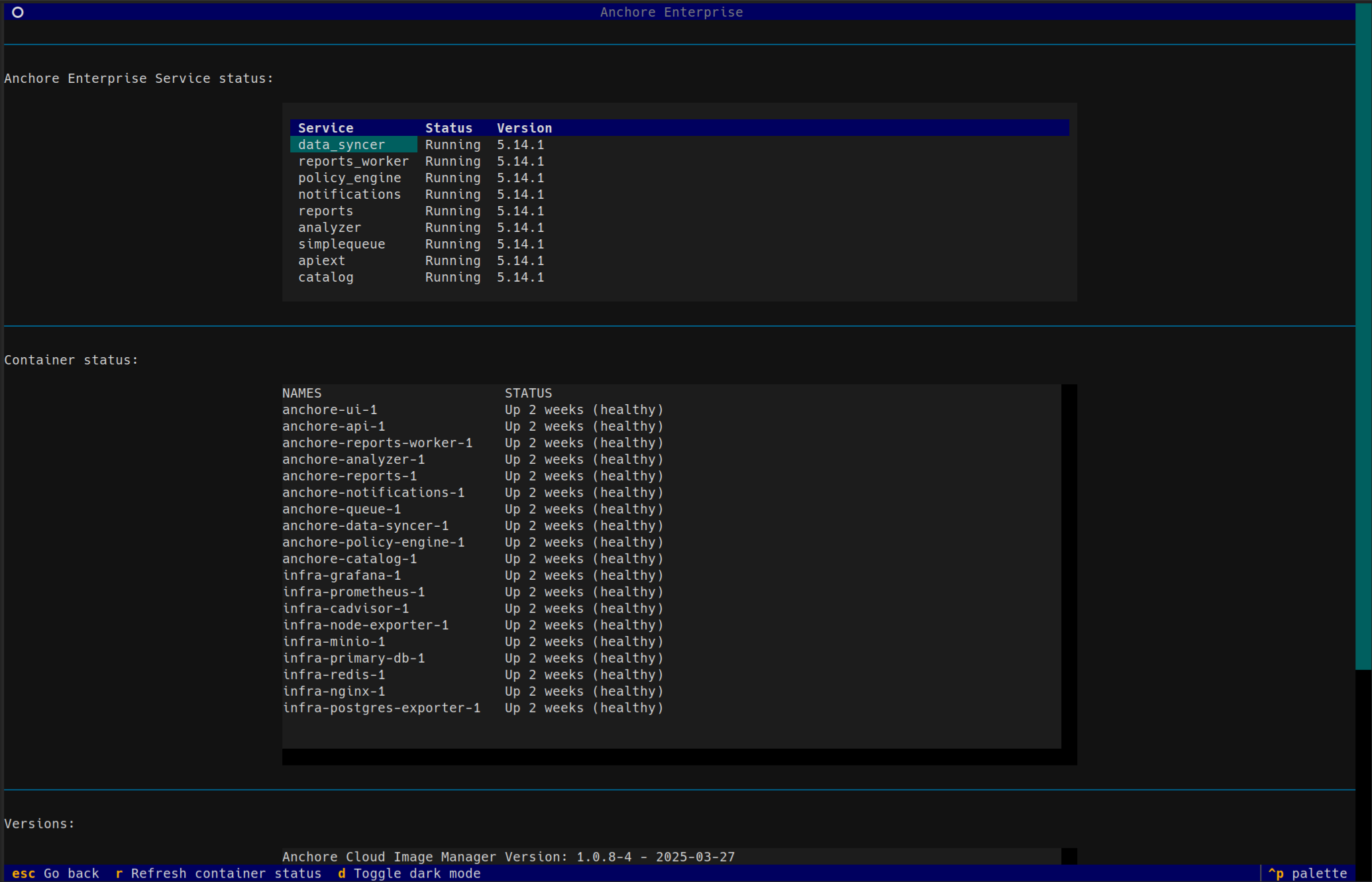Viewport: 1372px width, 882px height.
Task: Click the infra-nginx-1 container name
Action: 333,691
